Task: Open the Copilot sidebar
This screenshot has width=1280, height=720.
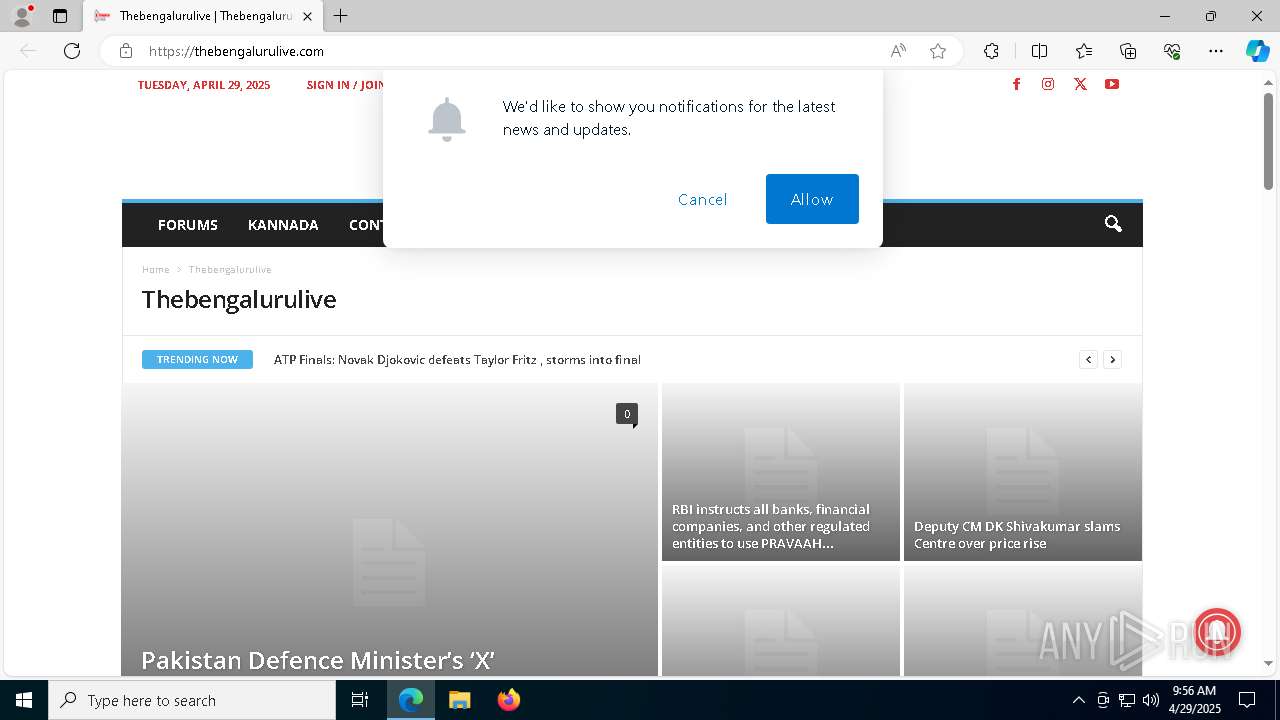Action: click(x=1257, y=51)
